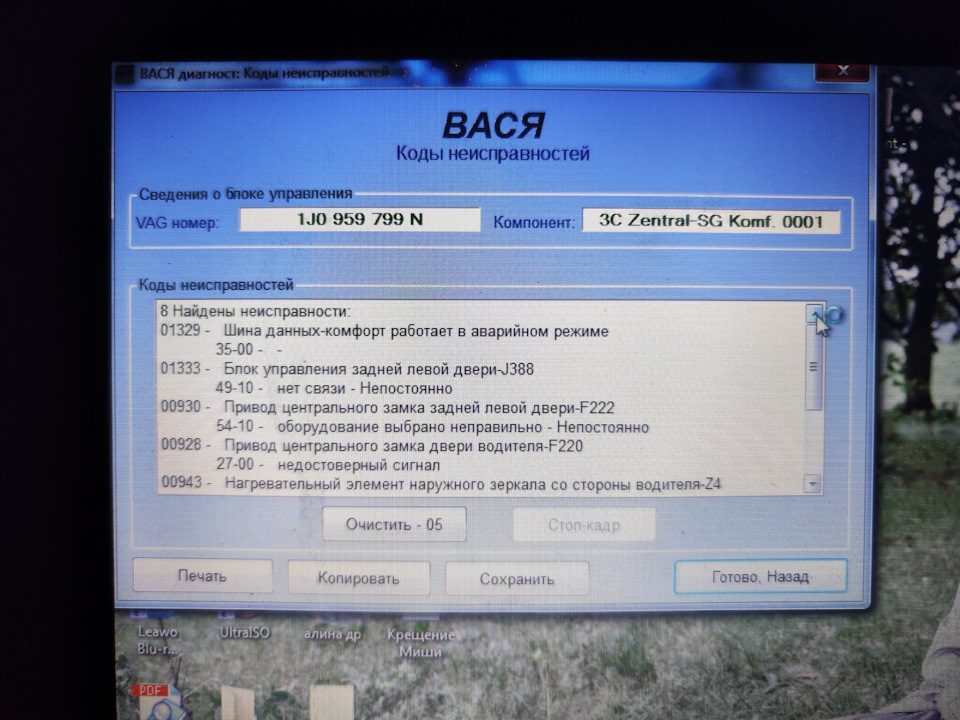Select fault line '00930 - Привод центрального замка задней левой двери-F222'

click(x=388, y=407)
